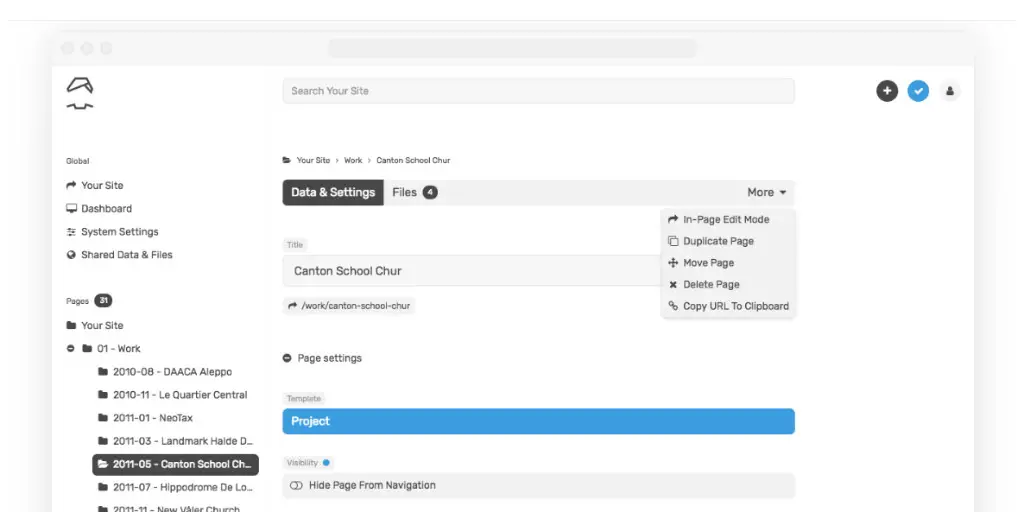Open the /work/canton-school-chur URL link
Image resolution: width=1024 pixels, height=512 pixels.
349,306
